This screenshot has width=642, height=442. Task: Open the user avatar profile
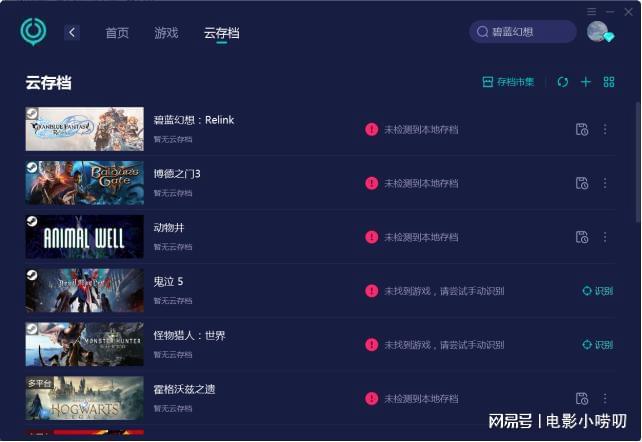tap(597, 32)
